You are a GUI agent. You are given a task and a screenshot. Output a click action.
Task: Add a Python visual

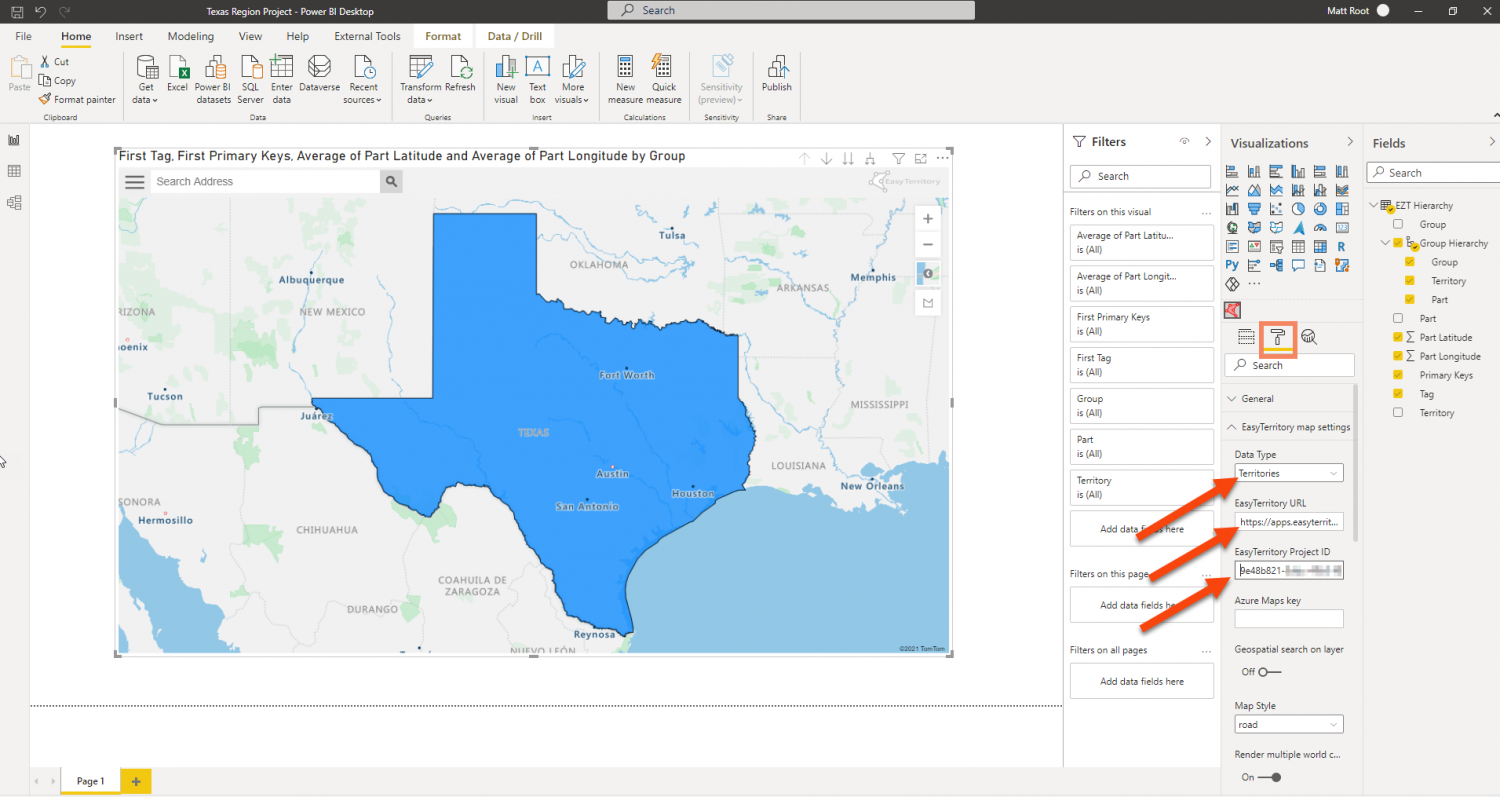pyautogui.click(x=1231, y=264)
